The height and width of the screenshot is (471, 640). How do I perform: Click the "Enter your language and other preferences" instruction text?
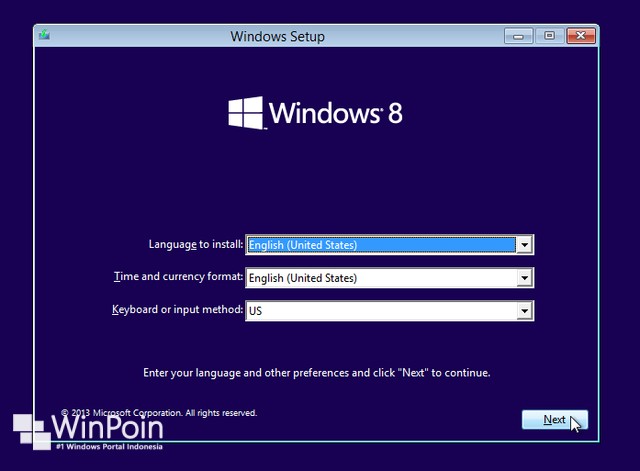pyautogui.click(x=317, y=373)
